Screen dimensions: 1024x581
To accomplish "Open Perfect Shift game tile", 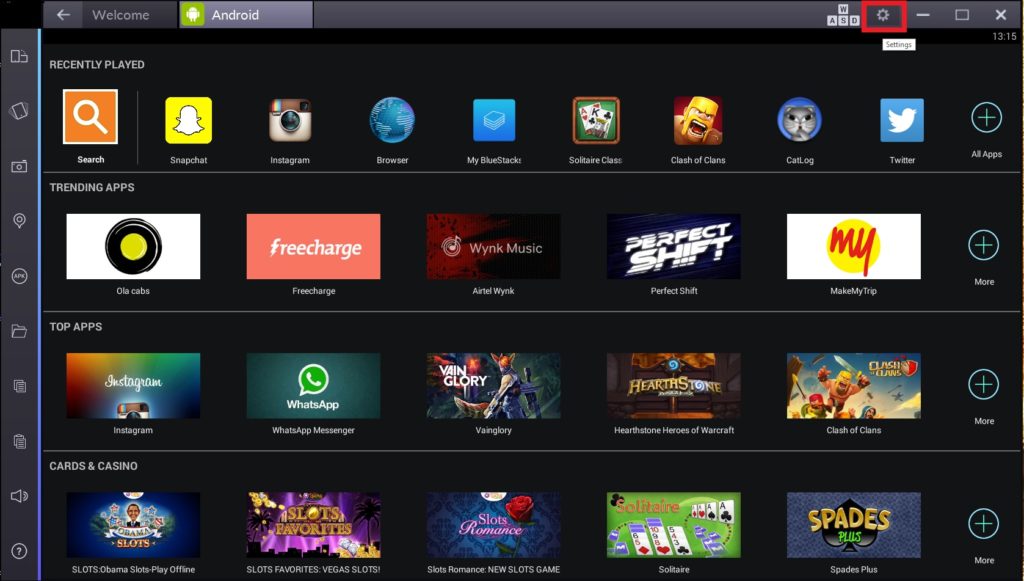I will pyautogui.click(x=674, y=247).
